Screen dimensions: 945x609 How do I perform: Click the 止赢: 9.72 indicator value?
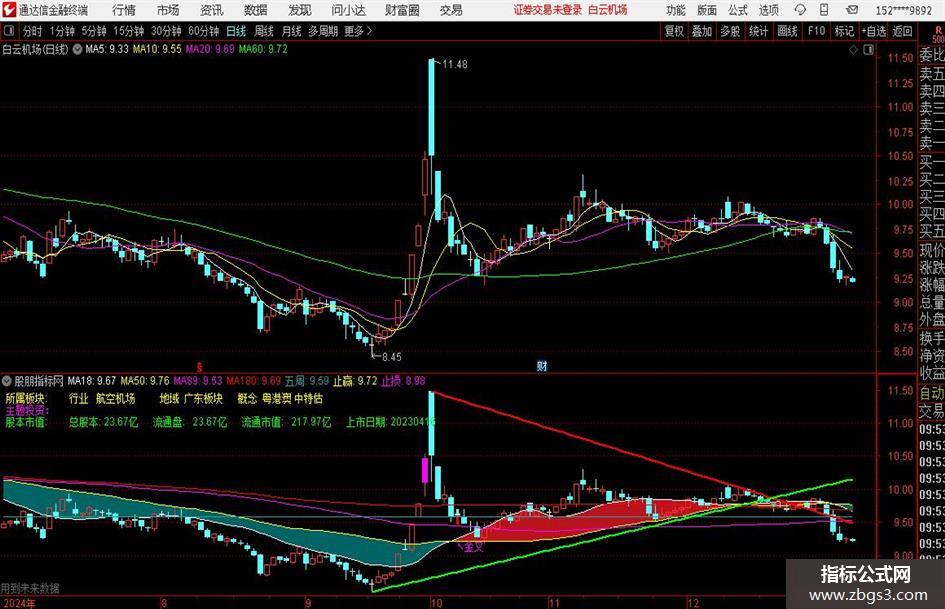(355, 381)
